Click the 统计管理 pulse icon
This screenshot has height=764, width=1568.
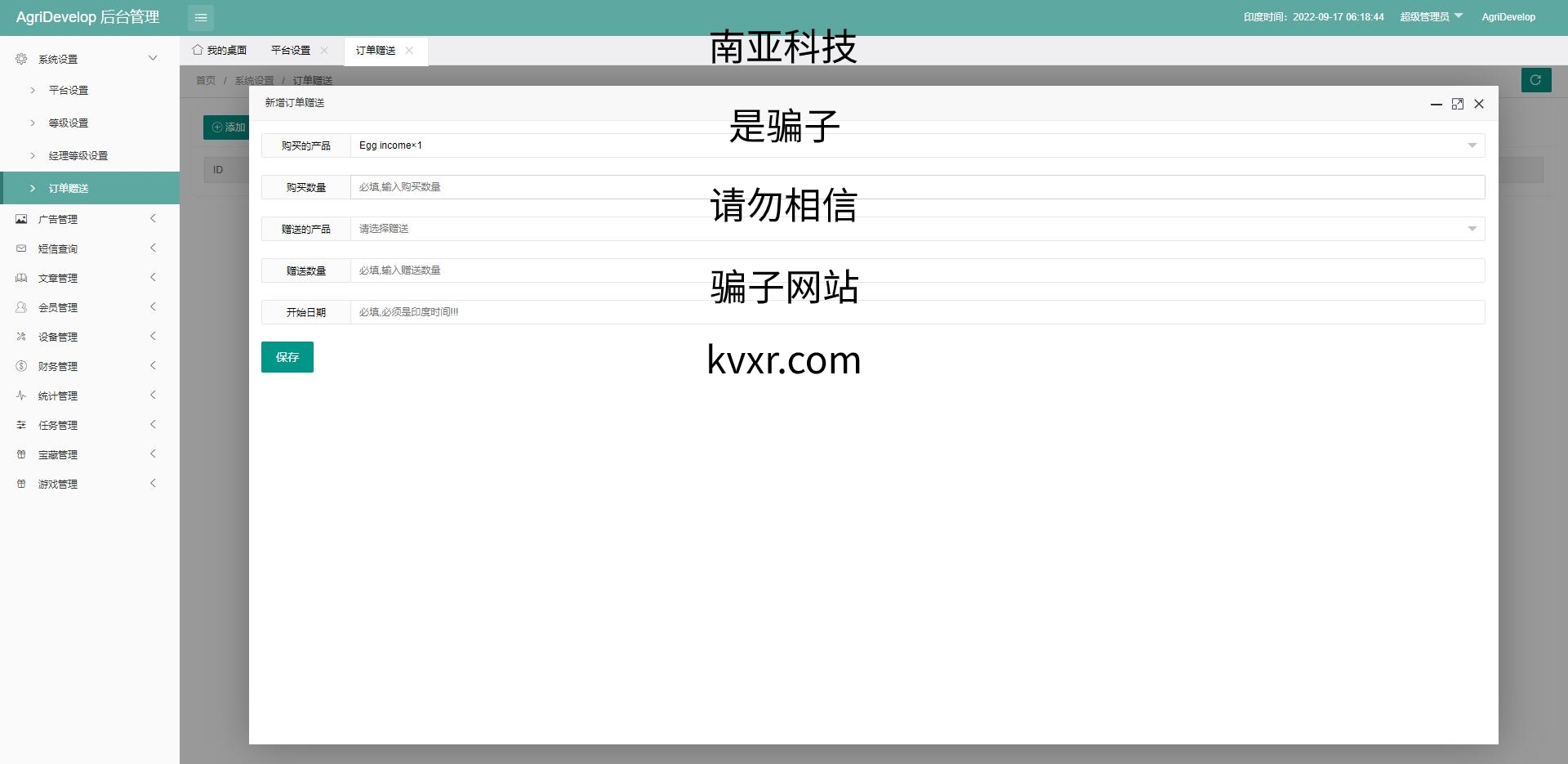coord(21,395)
